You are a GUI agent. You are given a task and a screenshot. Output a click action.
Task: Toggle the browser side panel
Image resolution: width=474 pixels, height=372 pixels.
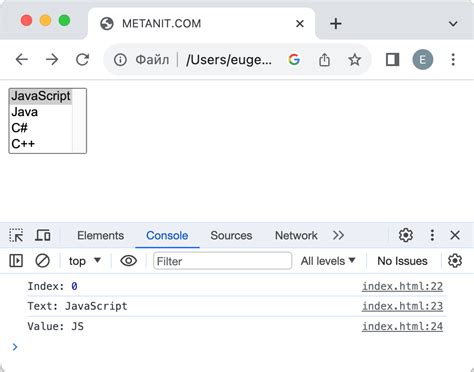393,60
